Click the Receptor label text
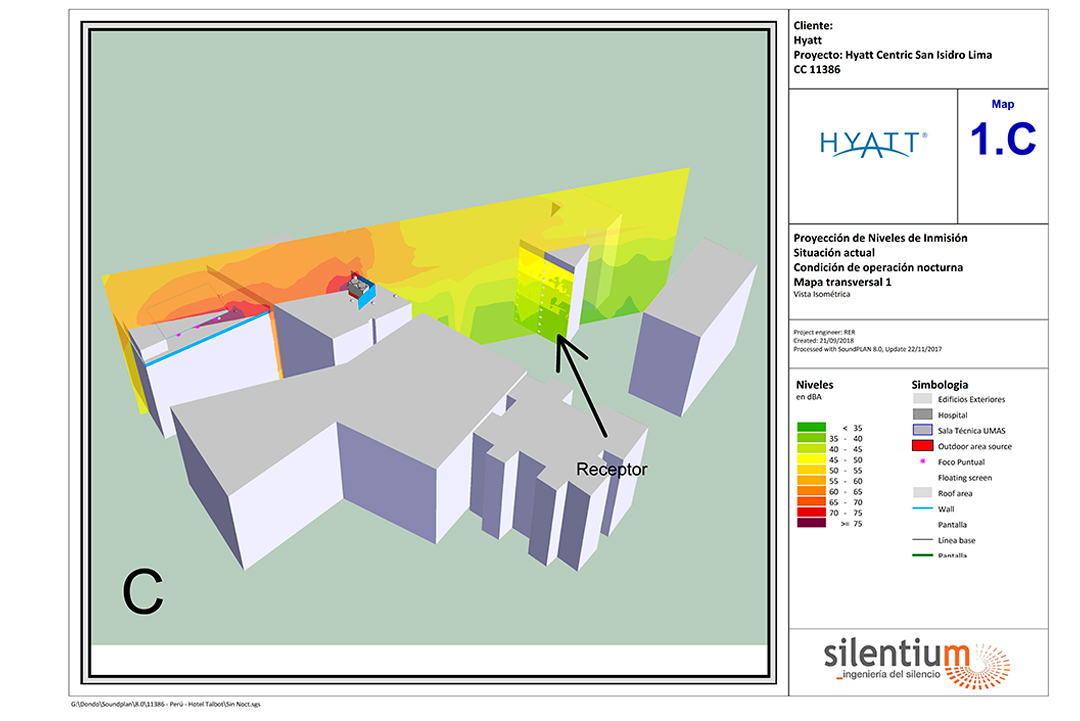 tap(612, 469)
